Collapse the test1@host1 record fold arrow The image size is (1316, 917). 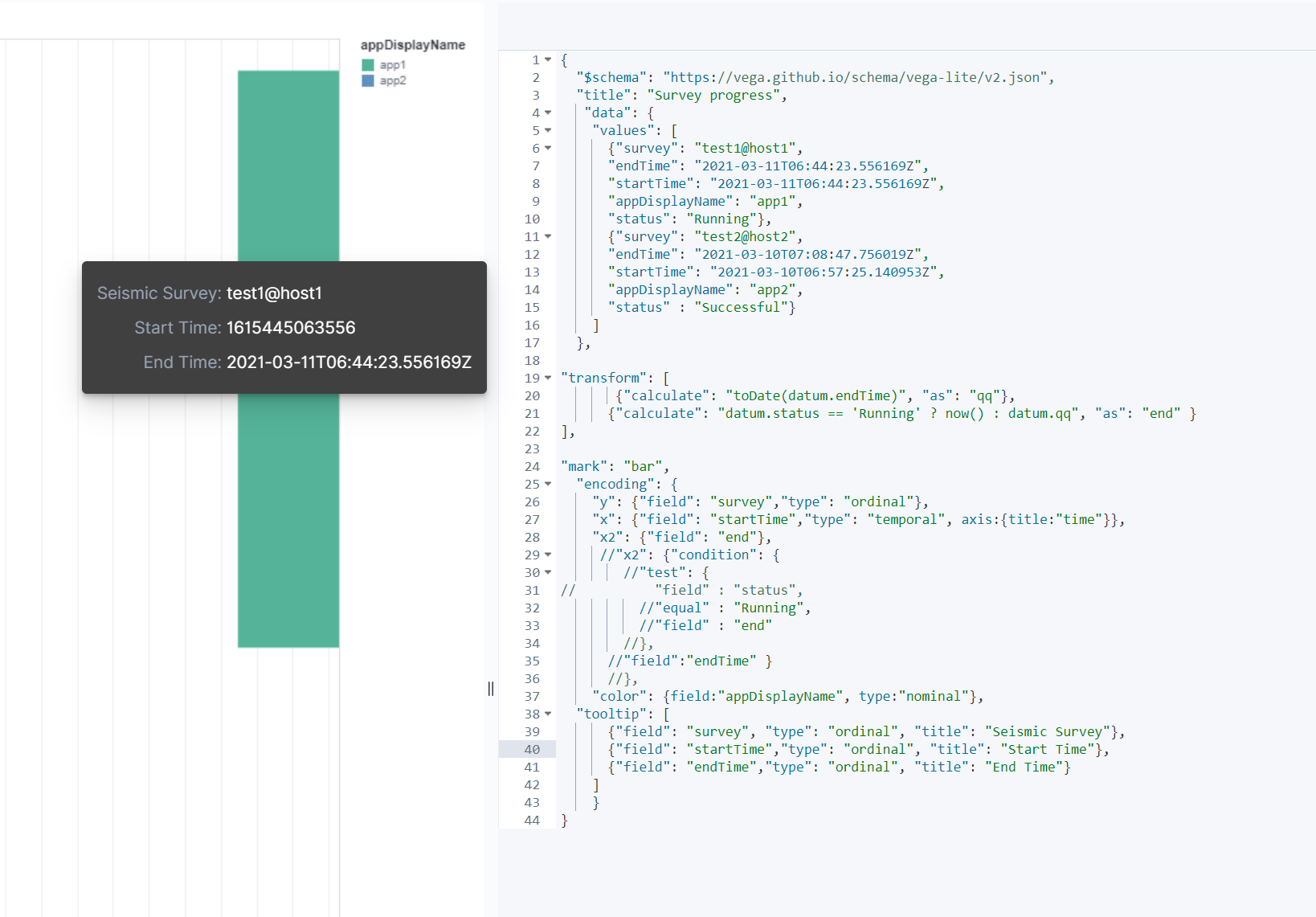547,148
